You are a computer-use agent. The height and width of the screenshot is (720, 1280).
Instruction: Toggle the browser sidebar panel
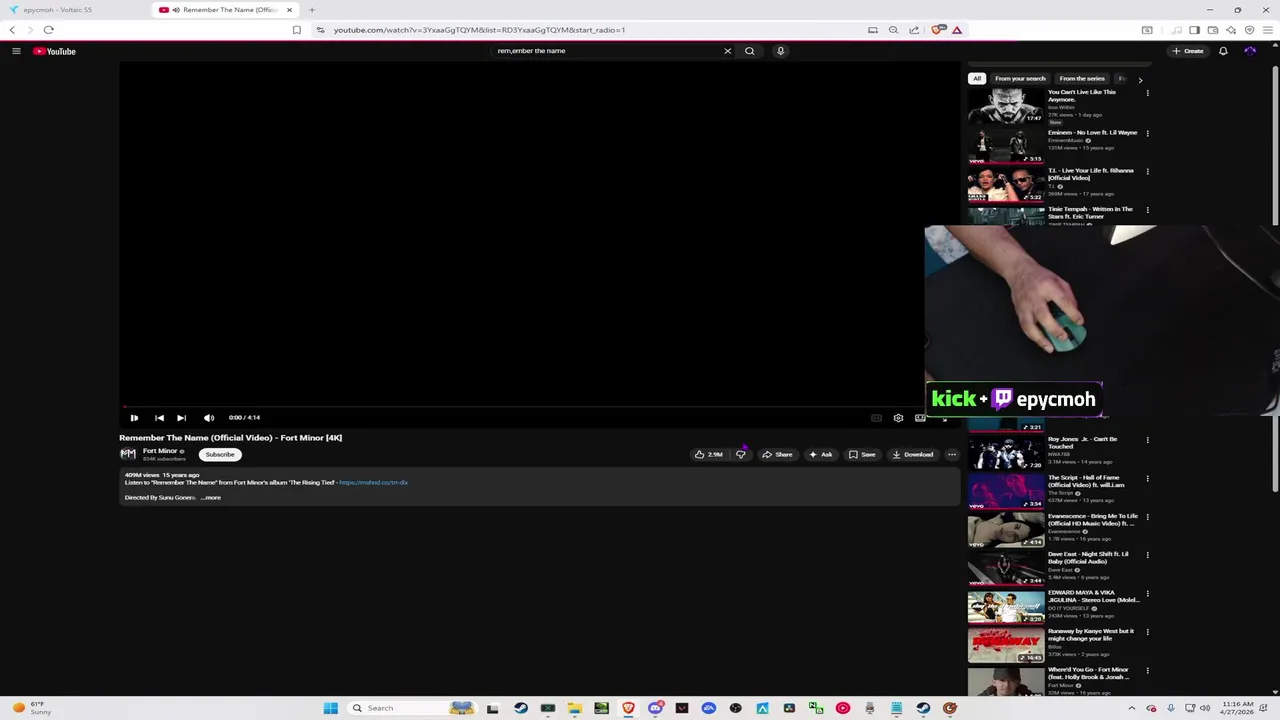1194,30
